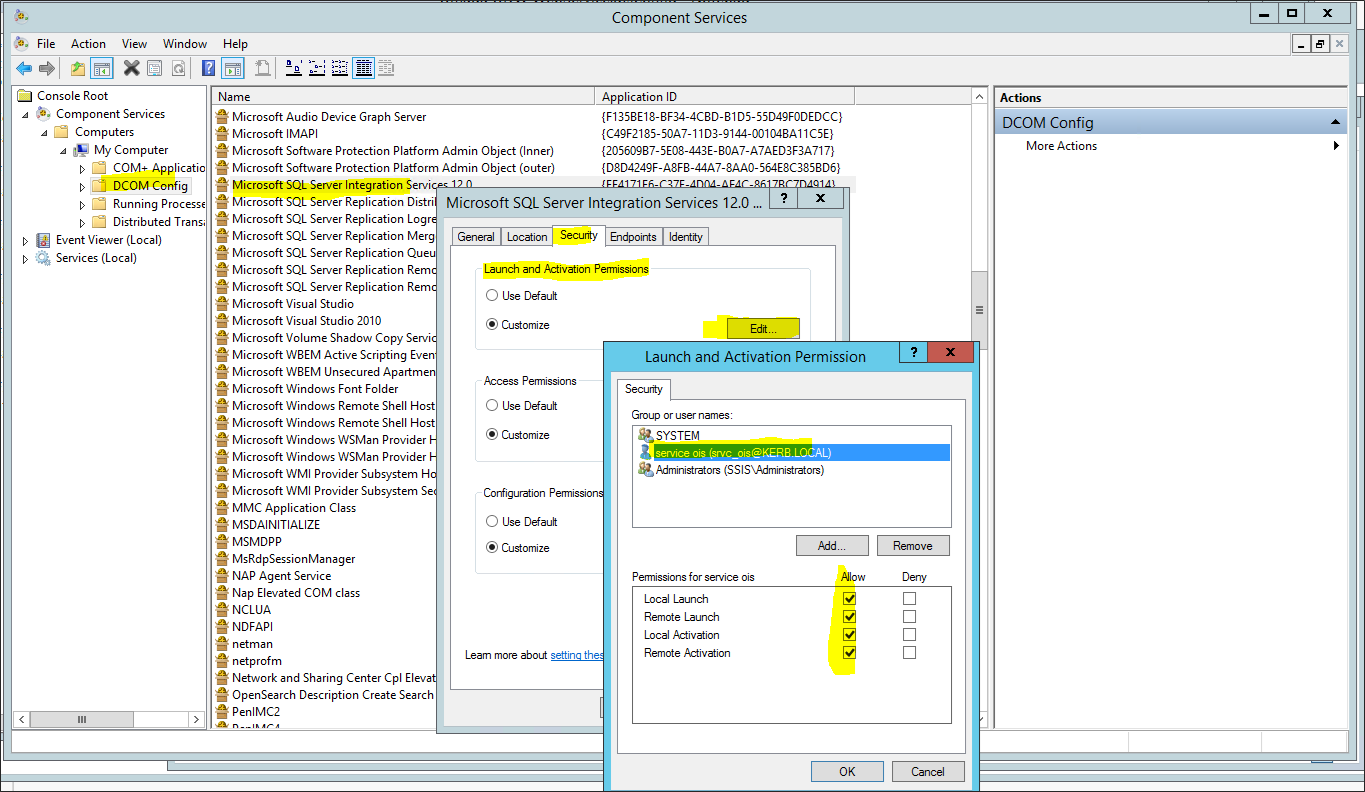Switch to the General tab
Image resolution: width=1365 pixels, height=792 pixels.
476,237
